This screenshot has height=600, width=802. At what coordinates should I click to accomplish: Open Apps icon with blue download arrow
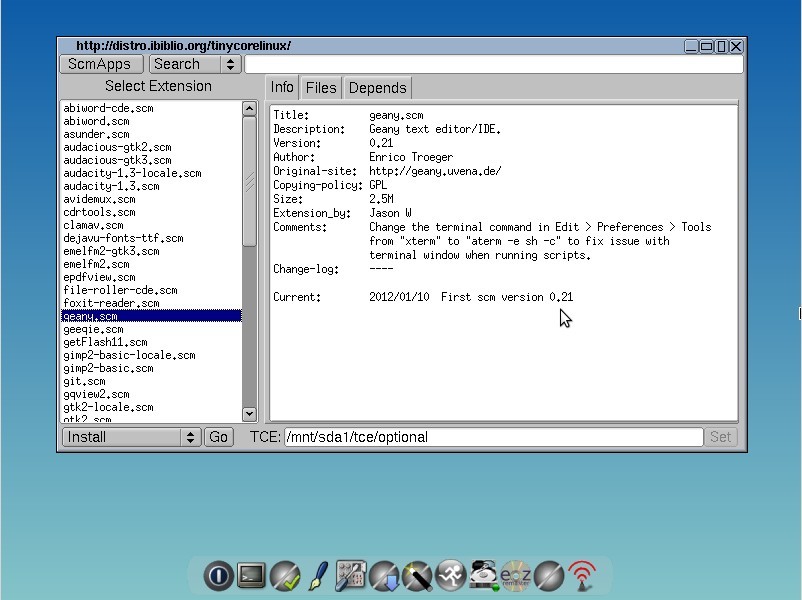tap(384, 575)
